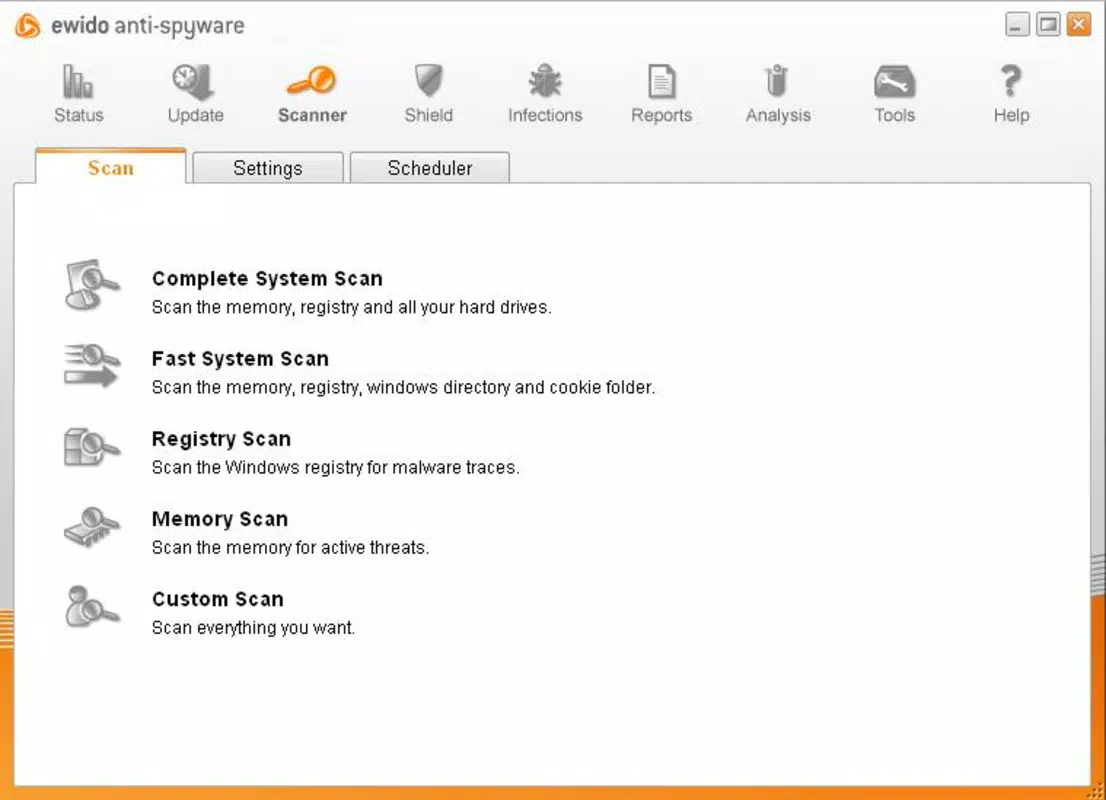Click the ewido logo icon in title bar

click(x=28, y=26)
